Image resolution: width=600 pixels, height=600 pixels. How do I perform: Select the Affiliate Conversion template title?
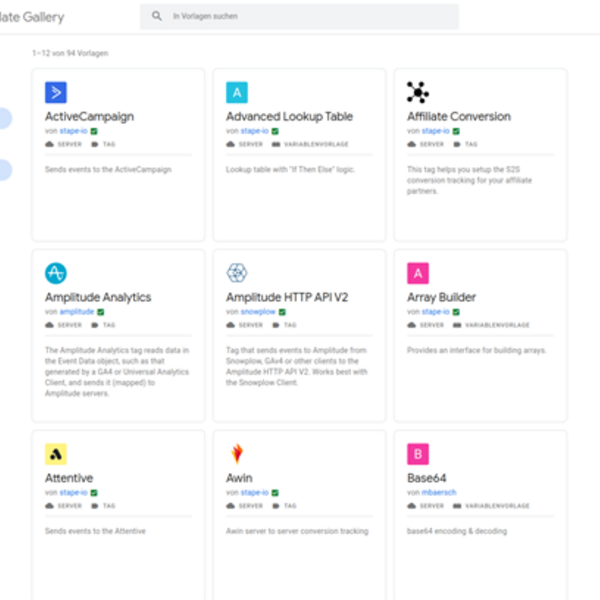tap(458, 116)
